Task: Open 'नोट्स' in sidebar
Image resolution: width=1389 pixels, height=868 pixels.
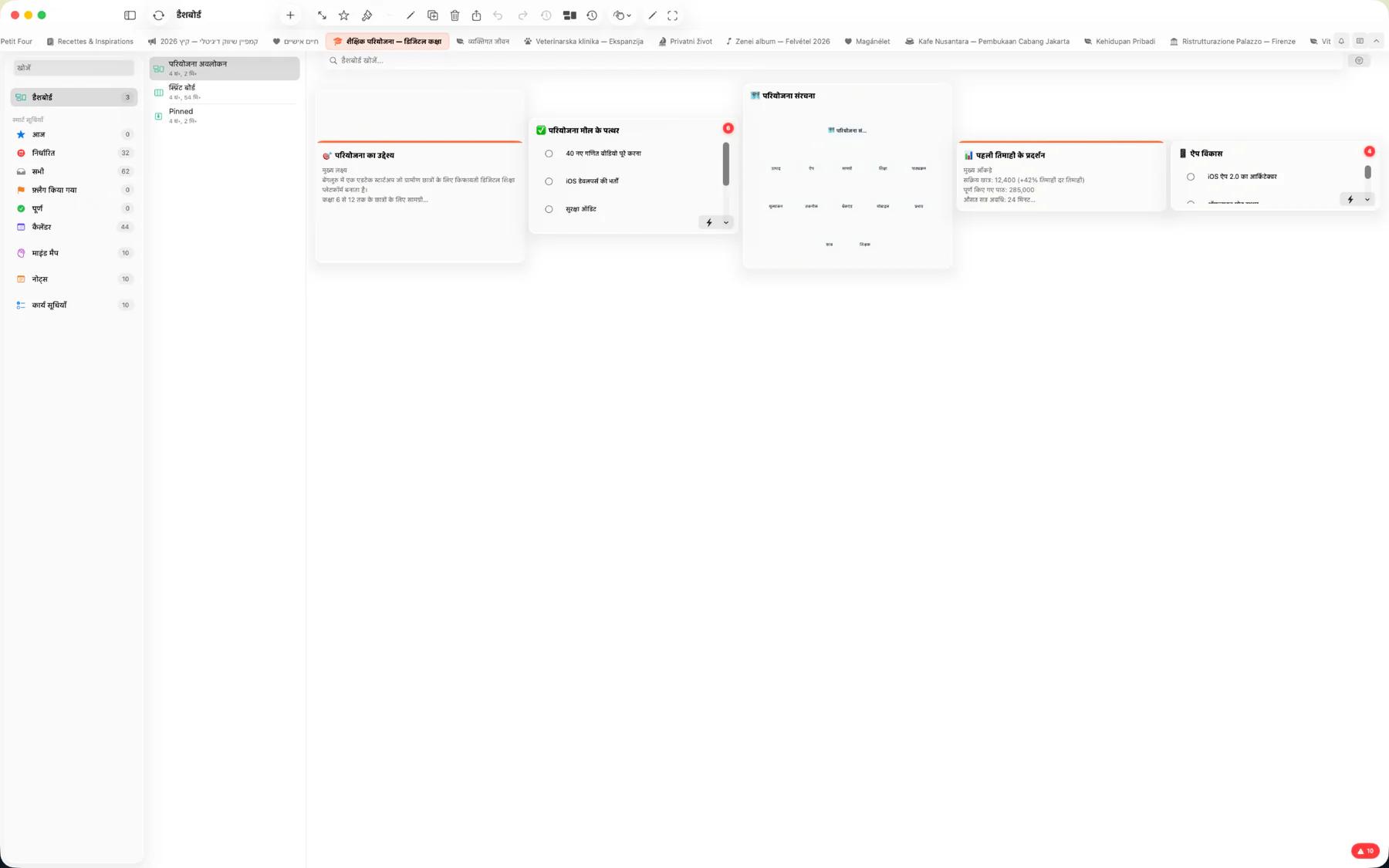Action: tap(74, 279)
